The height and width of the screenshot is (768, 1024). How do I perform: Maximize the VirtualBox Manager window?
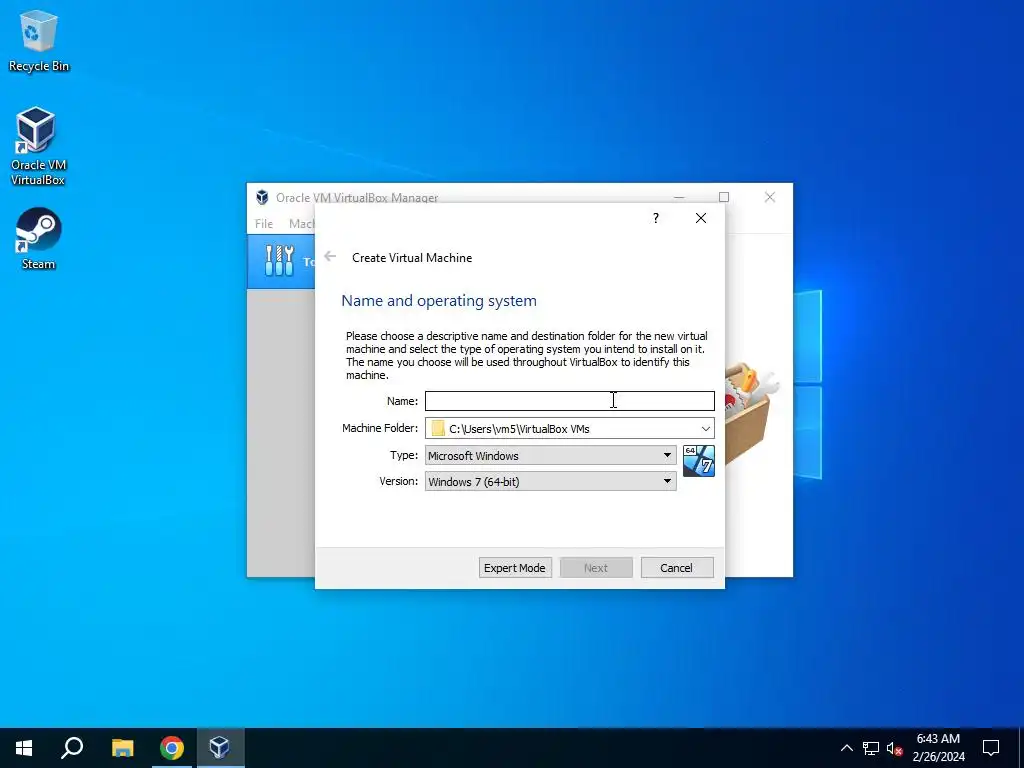724,197
